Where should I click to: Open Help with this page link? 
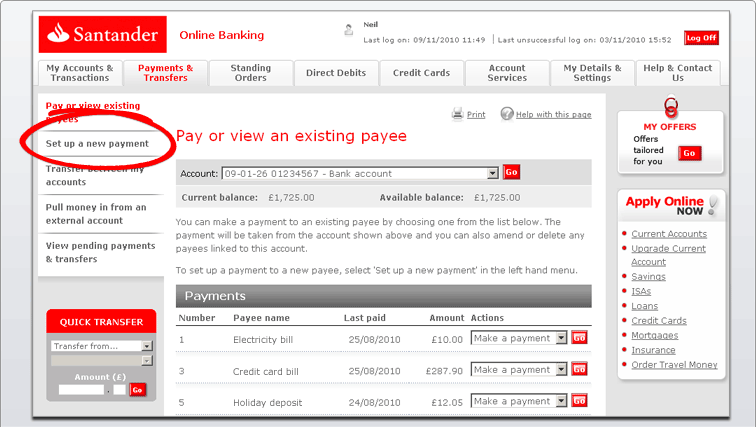coord(554,115)
